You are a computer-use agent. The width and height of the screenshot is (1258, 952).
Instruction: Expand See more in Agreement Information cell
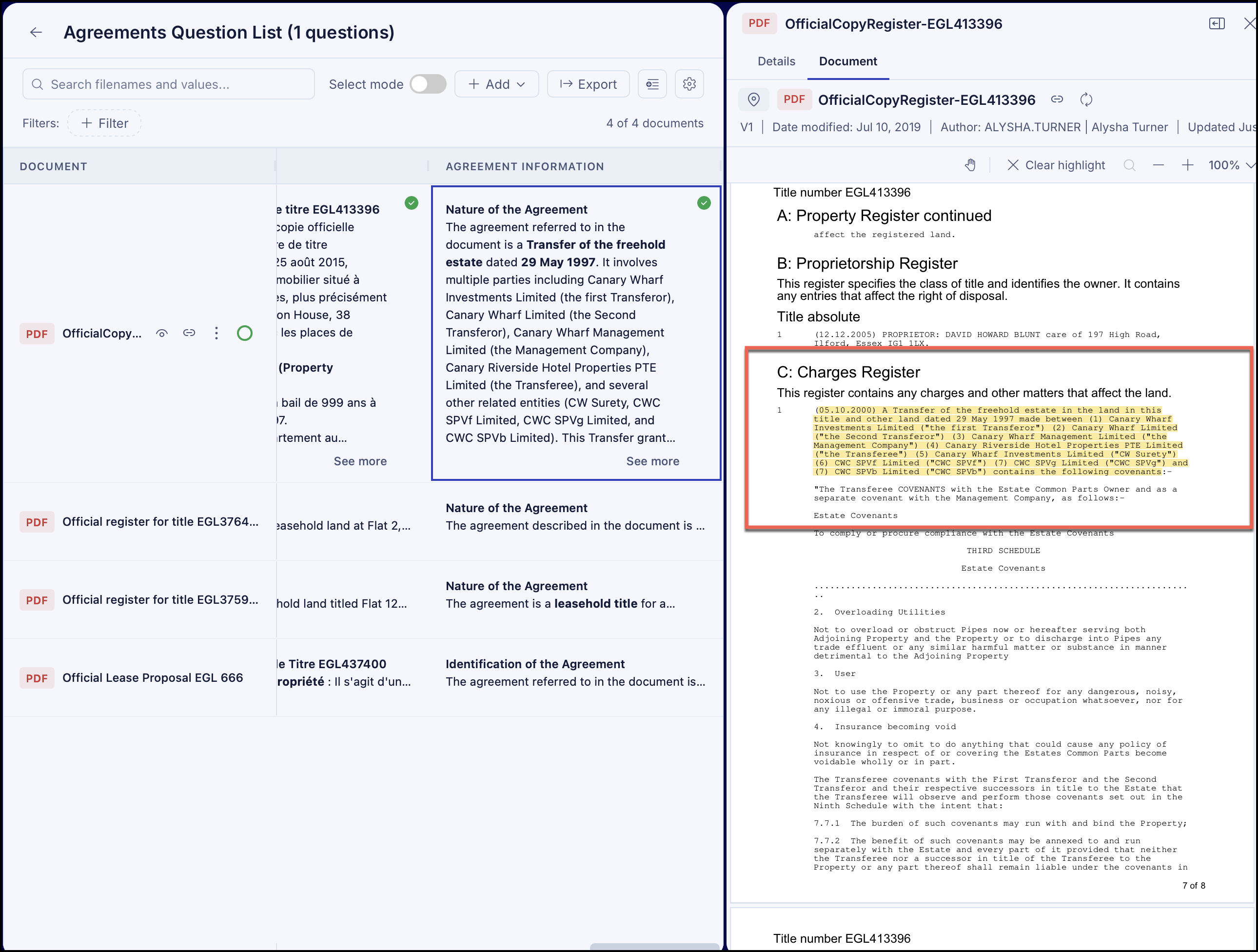(x=652, y=461)
